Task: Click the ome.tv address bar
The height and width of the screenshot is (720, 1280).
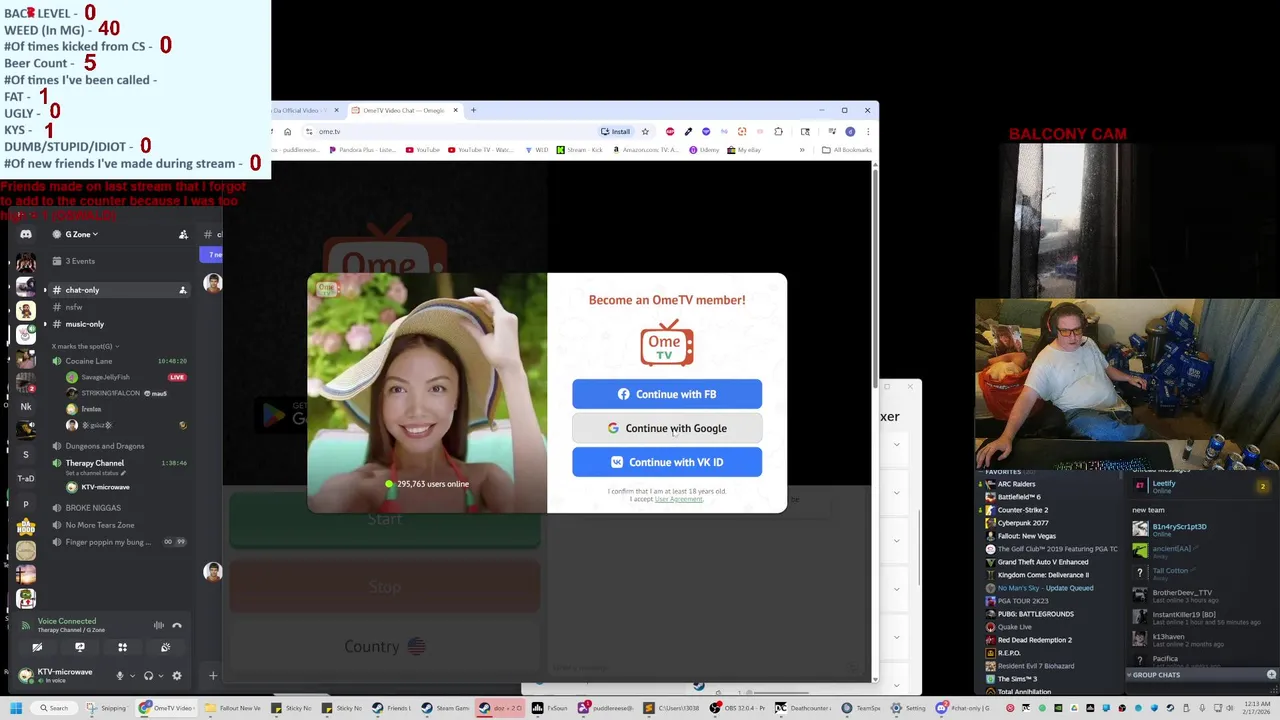Action: pos(450,131)
